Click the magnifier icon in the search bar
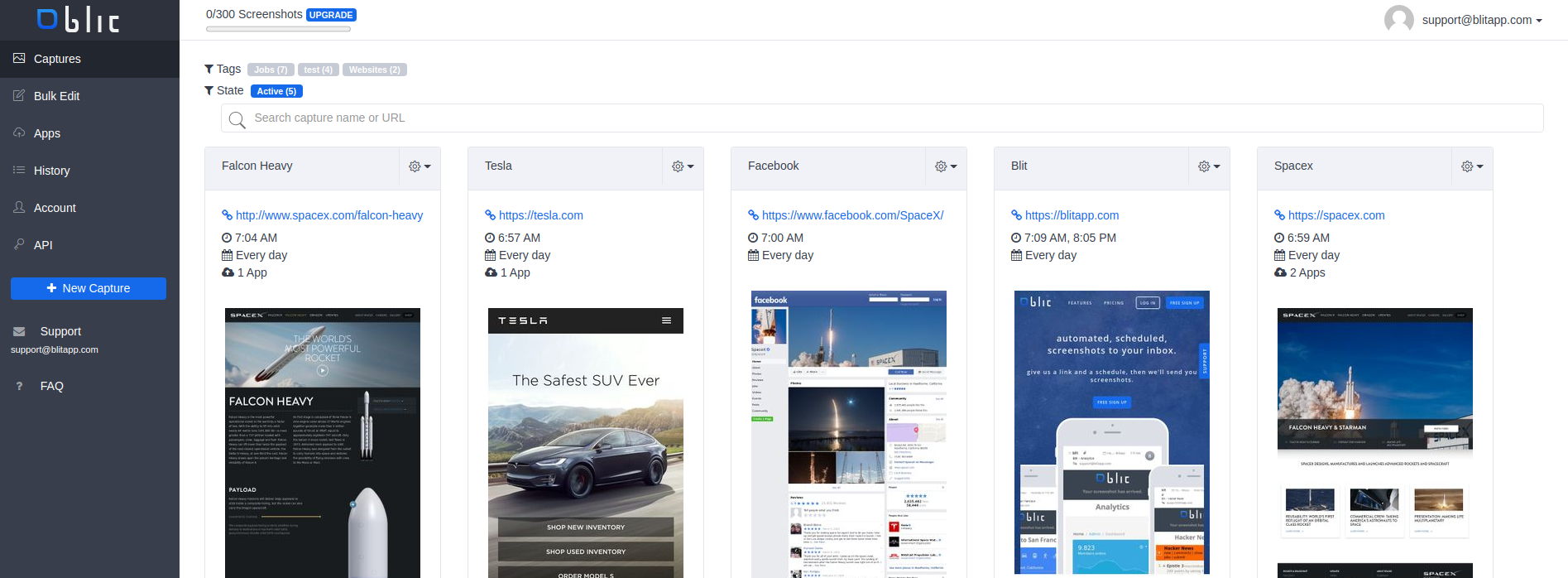This screenshot has height=578, width=1568. tap(237, 120)
